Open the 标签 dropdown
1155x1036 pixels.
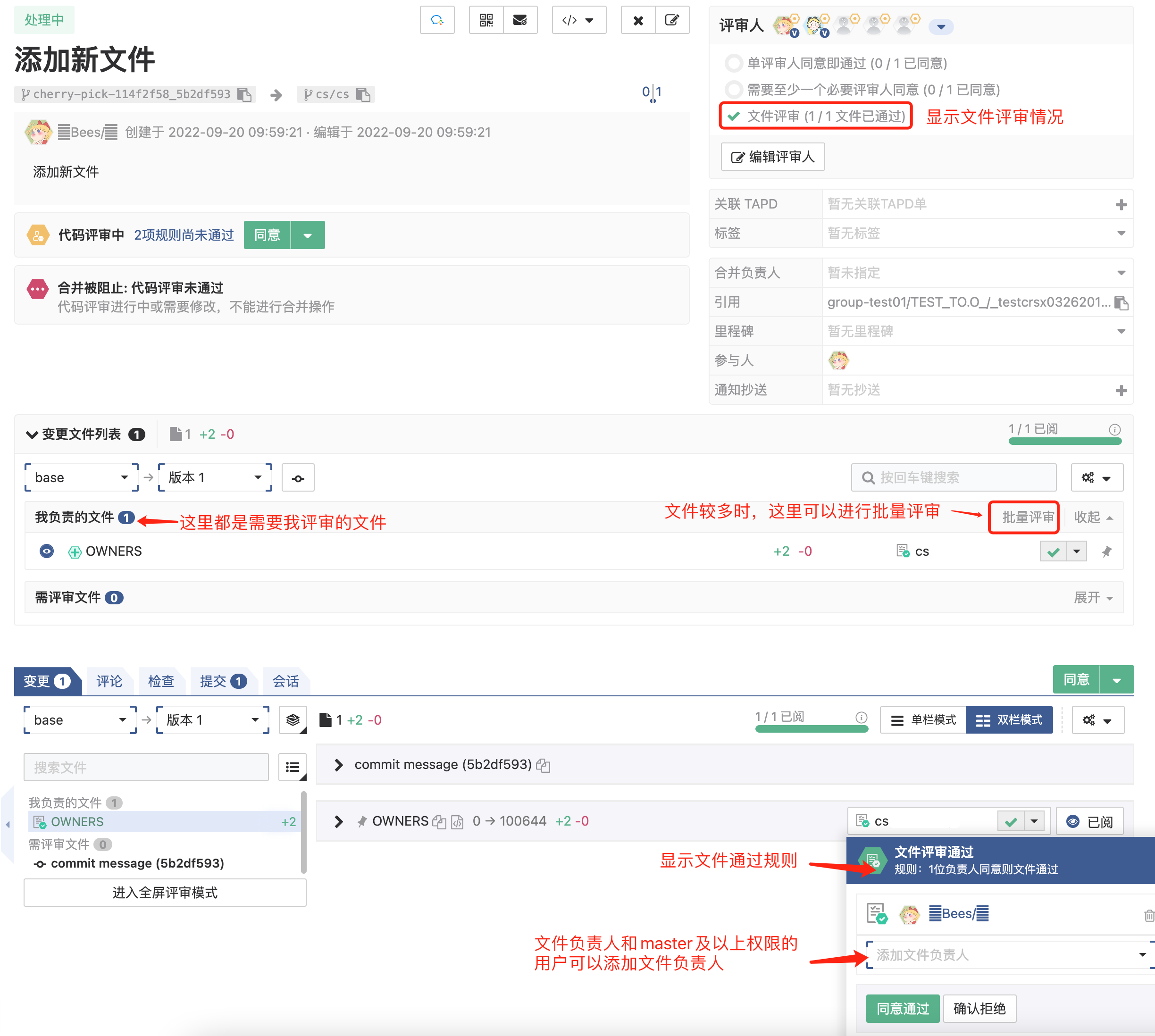1120,234
